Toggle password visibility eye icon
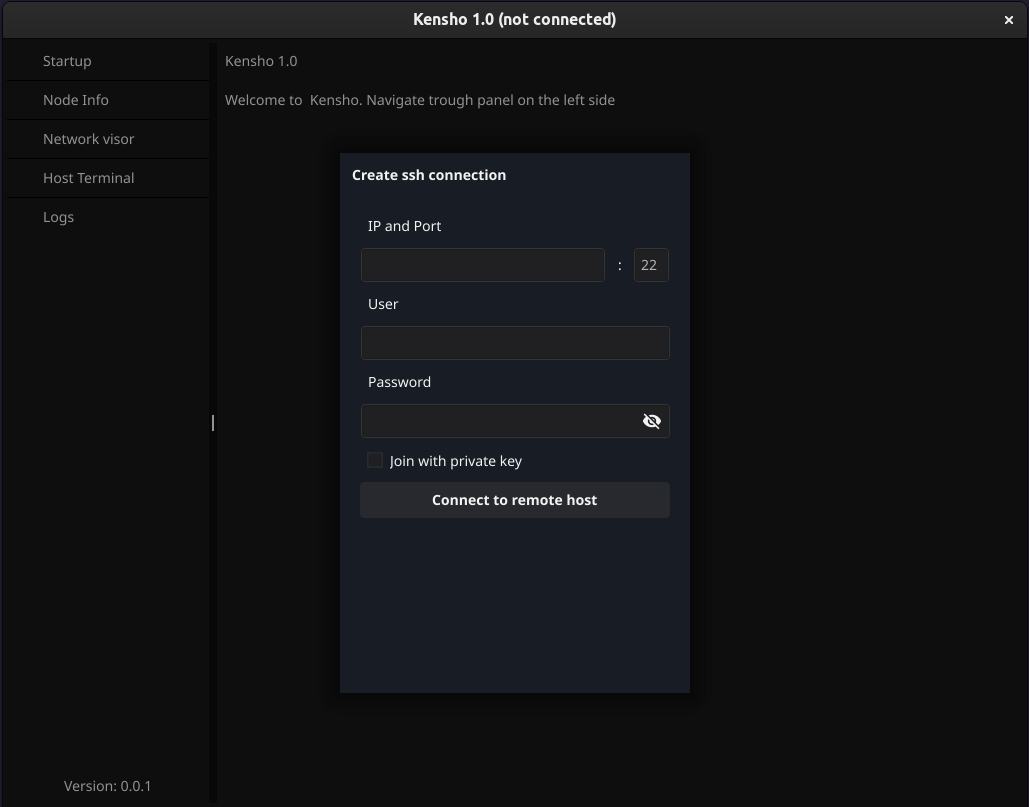1029x807 pixels. pyautogui.click(x=651, y=421)
